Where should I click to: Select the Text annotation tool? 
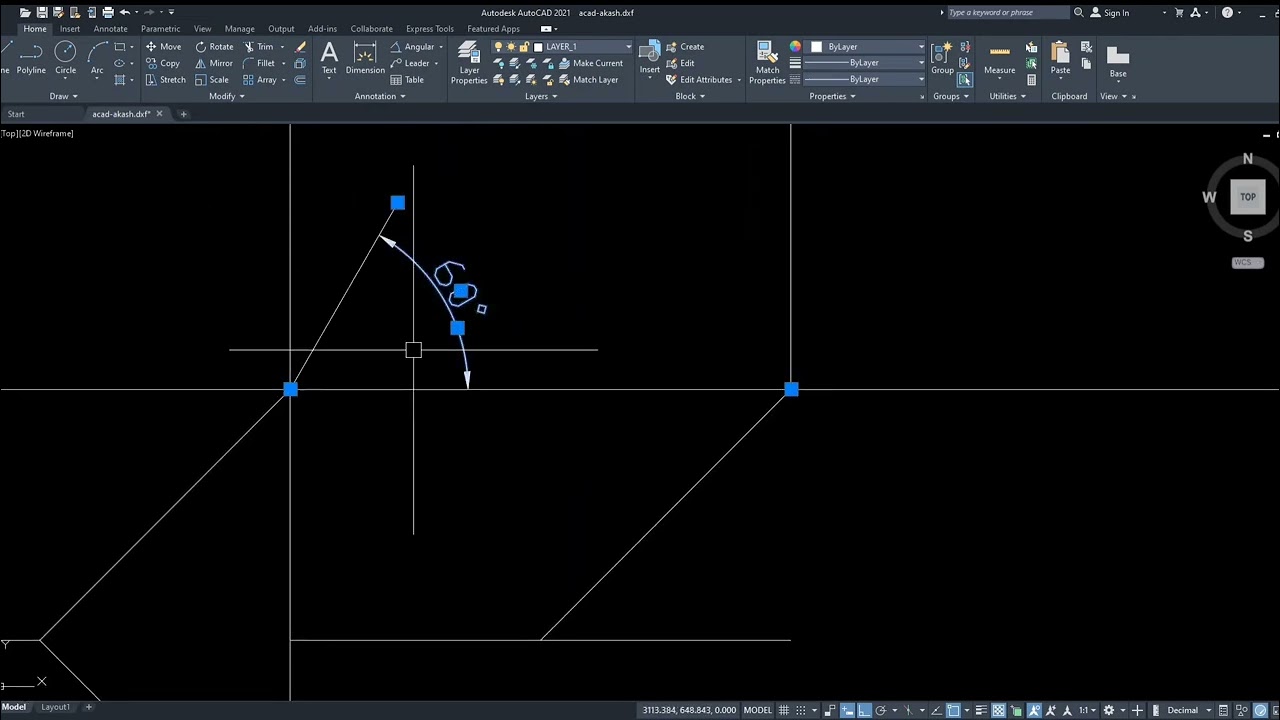(329, 58)
